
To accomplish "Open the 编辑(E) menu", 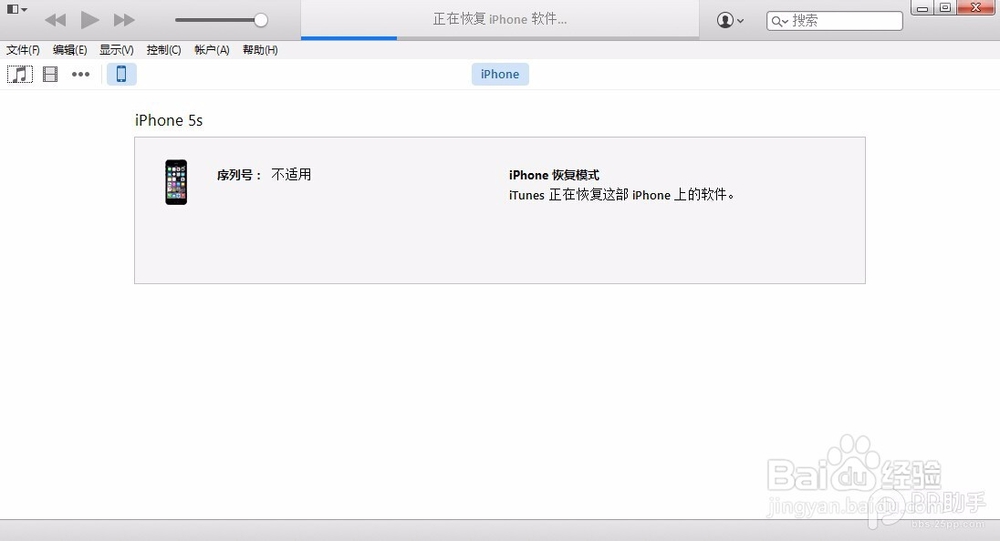I will point(70,50).
